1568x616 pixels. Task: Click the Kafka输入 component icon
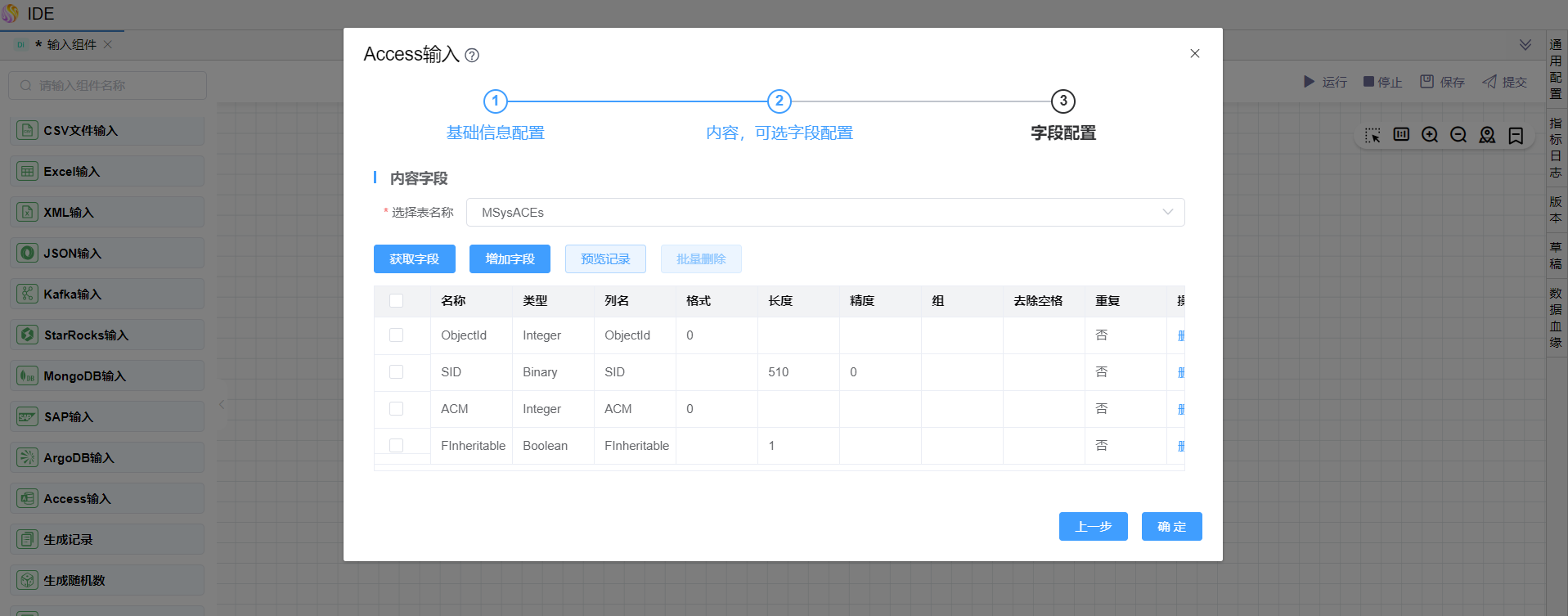[28, 295]
